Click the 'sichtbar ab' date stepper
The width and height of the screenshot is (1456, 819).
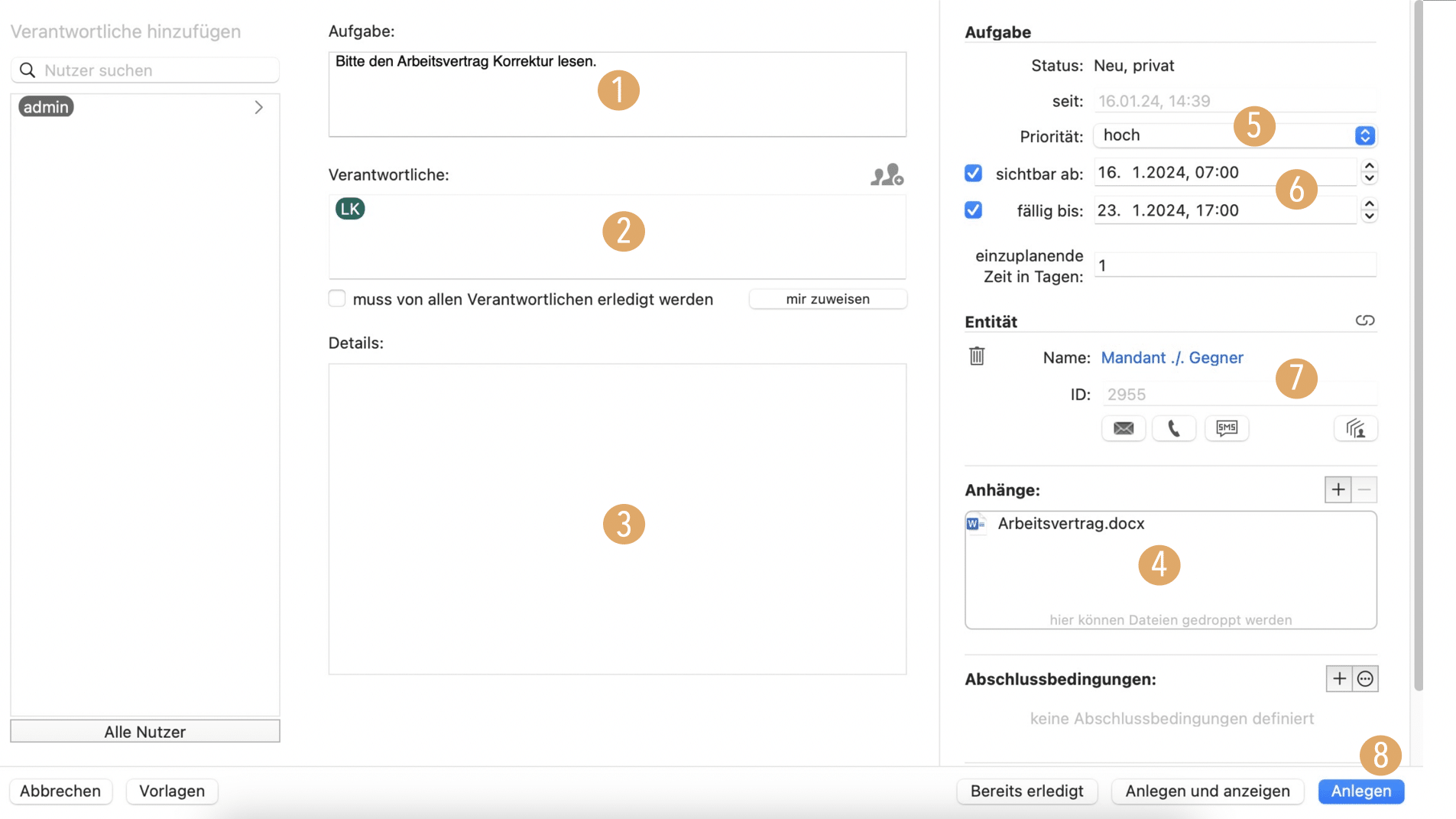pos(1369,172)
